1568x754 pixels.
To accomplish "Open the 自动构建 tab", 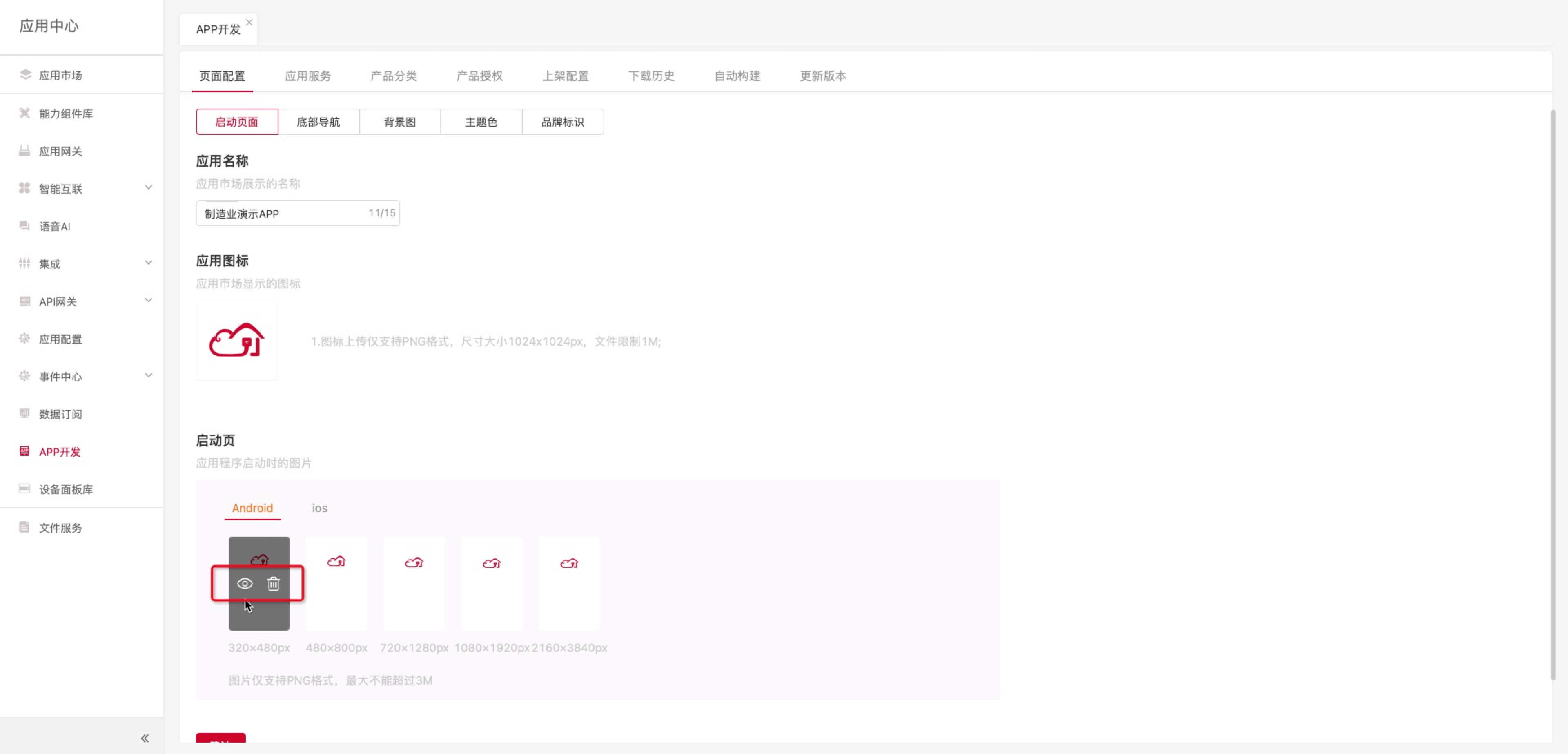I will [x=737, y=76].
